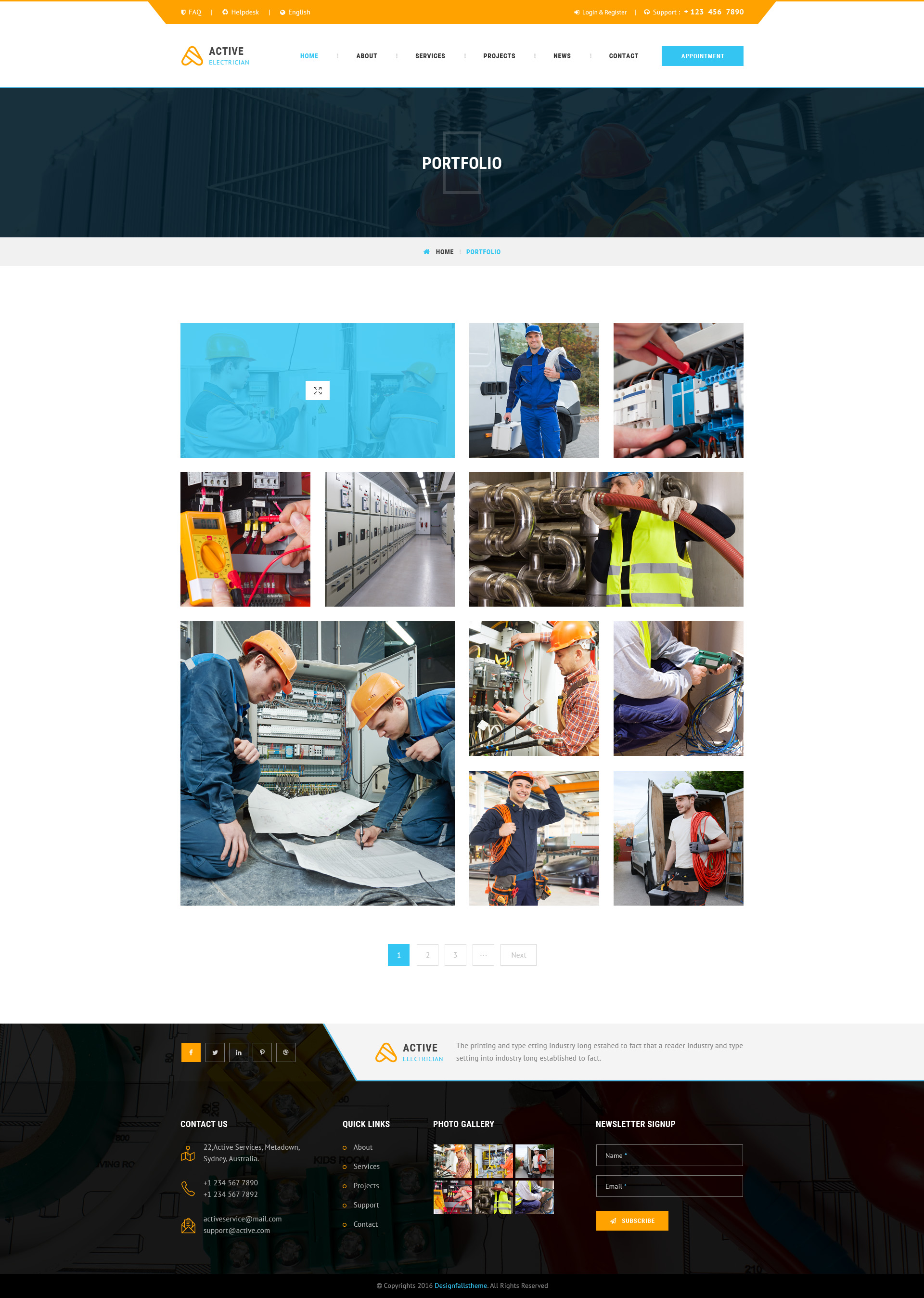This screenshot has height=1298, width=924.
Task: Click the Pinterest social icon
Action: tap(262, 1052)
